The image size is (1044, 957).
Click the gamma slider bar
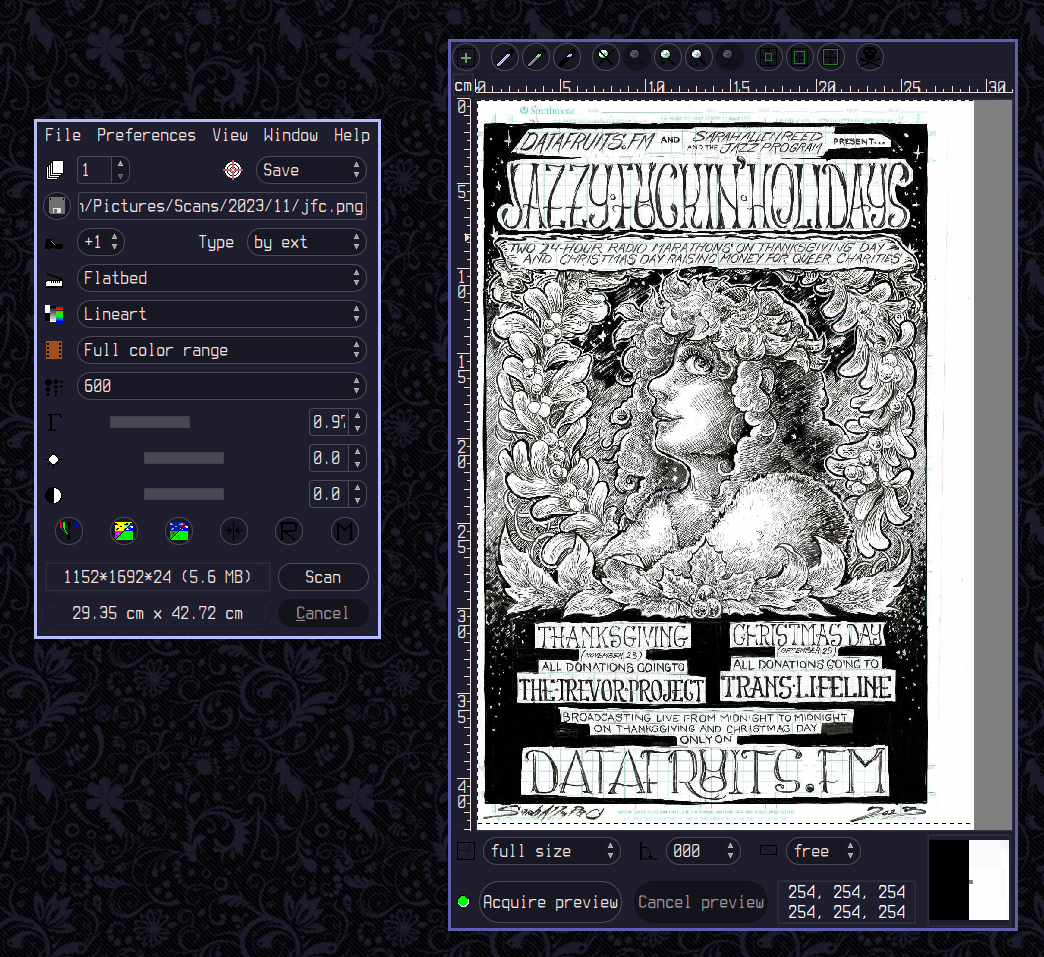click(x=150, y=422)
